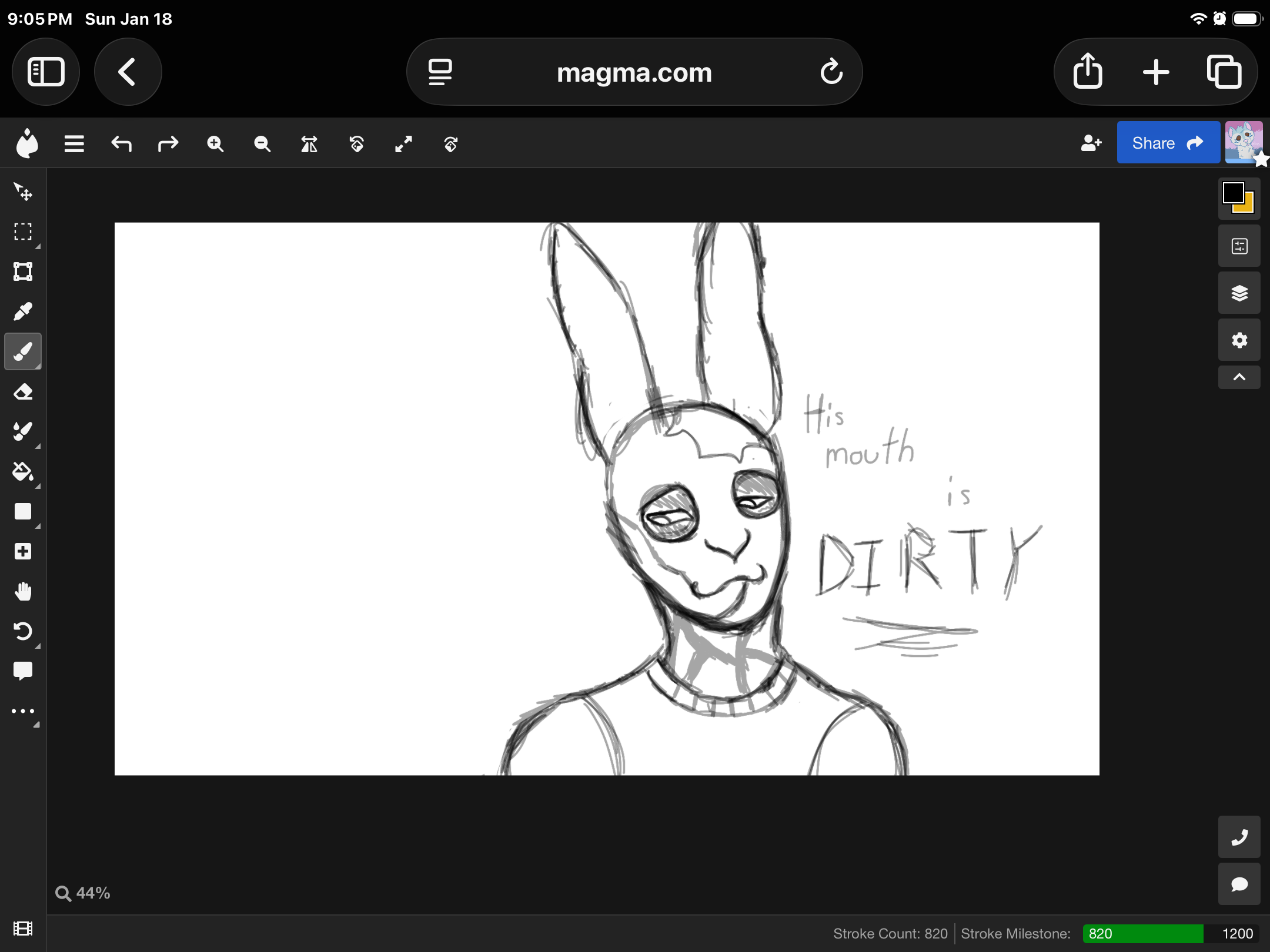Screen dimensions: 1270x952
Task: Select the Eraser tool
Action: tap(23, 392)
